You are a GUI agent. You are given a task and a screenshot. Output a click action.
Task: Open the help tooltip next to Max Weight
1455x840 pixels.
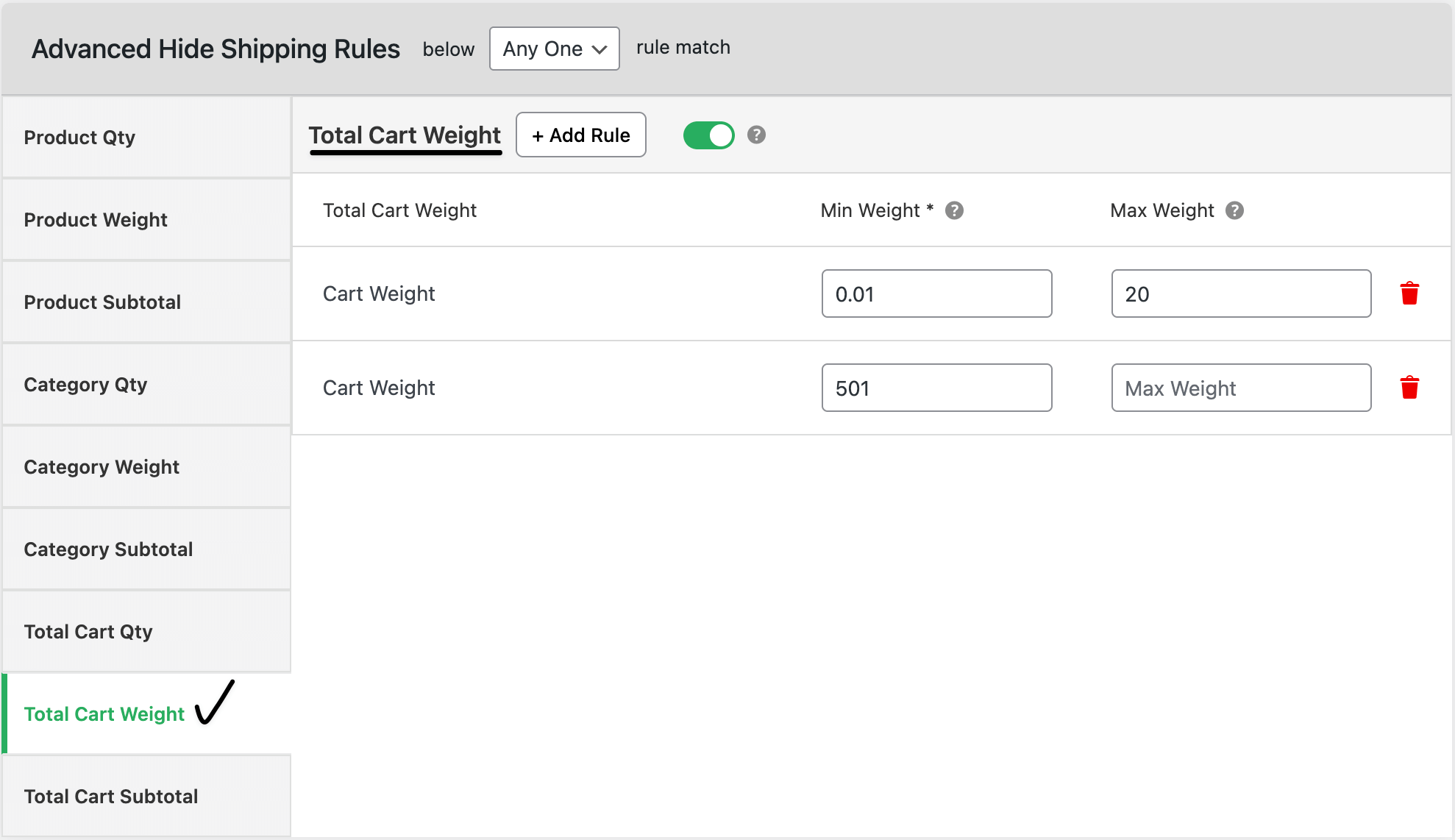[1234, 210]
